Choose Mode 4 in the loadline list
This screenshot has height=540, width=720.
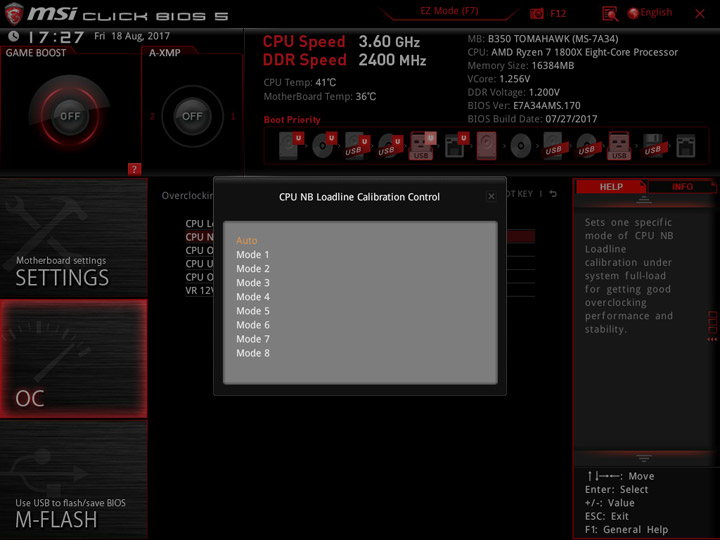[x=253, y=297]
